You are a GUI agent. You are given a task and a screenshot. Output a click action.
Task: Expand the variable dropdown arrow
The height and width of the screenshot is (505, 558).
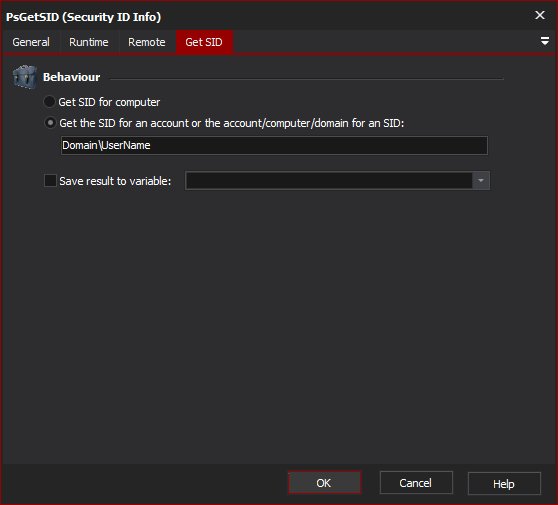[481, 180]
